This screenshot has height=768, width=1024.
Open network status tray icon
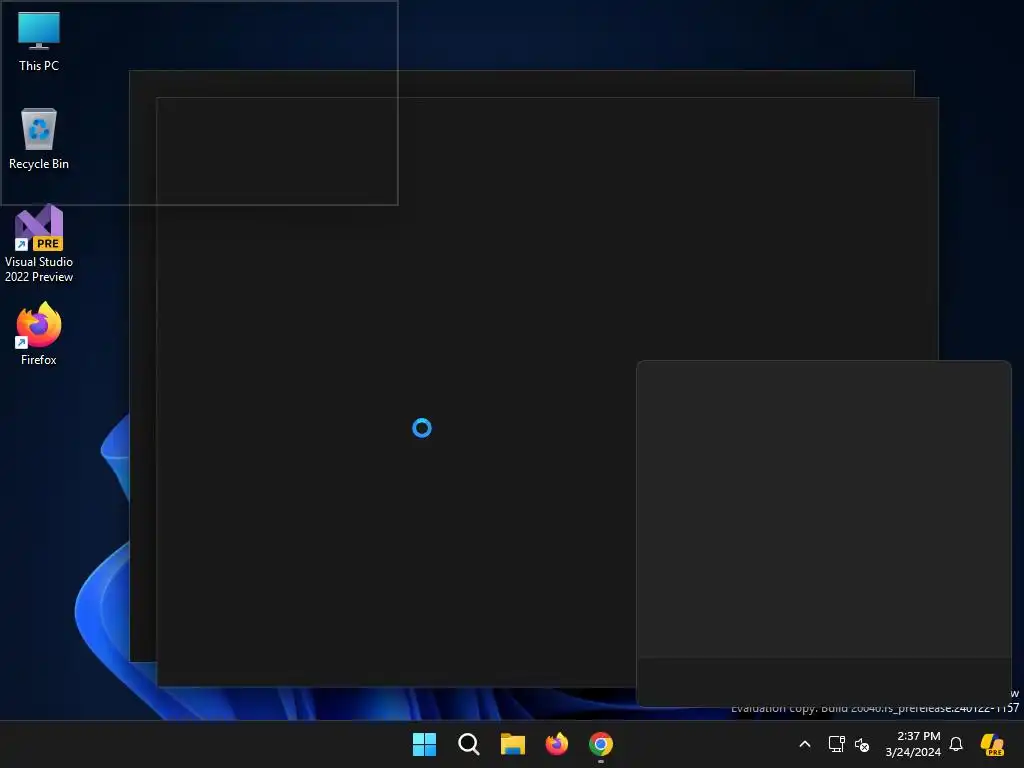tap(837, 744)
